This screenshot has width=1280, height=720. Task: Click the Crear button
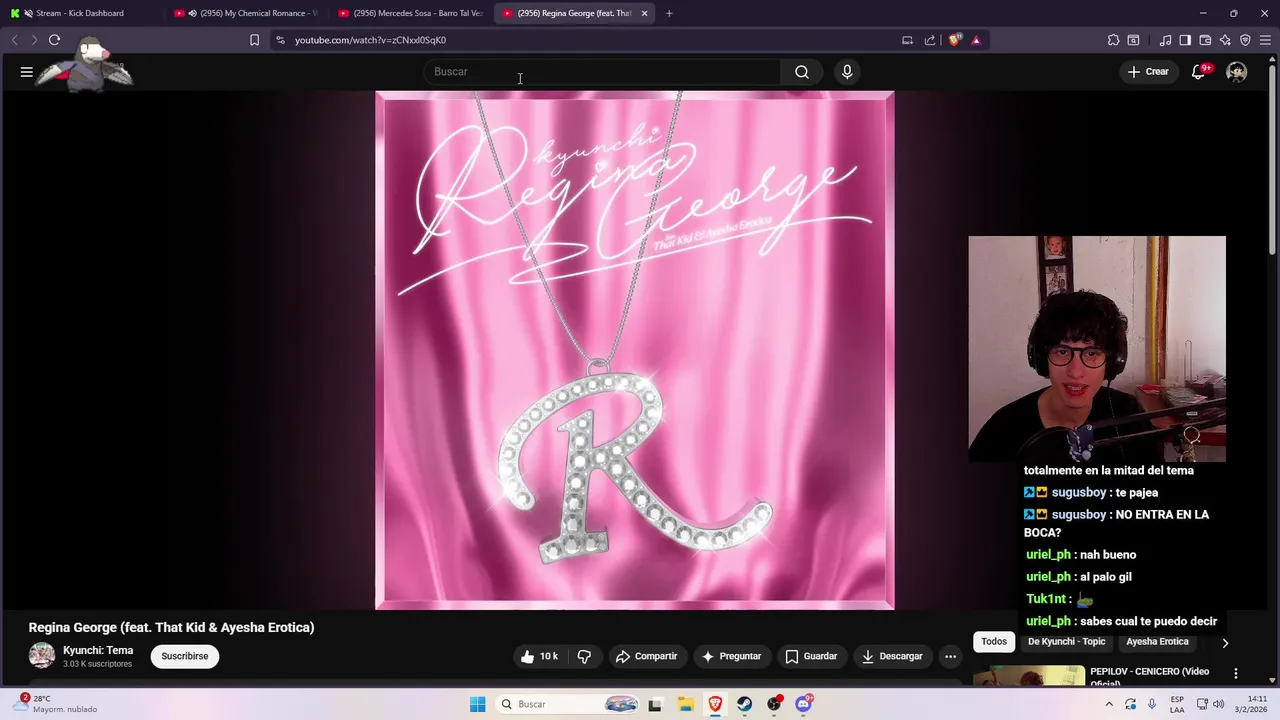click(x=1148, y=72)
